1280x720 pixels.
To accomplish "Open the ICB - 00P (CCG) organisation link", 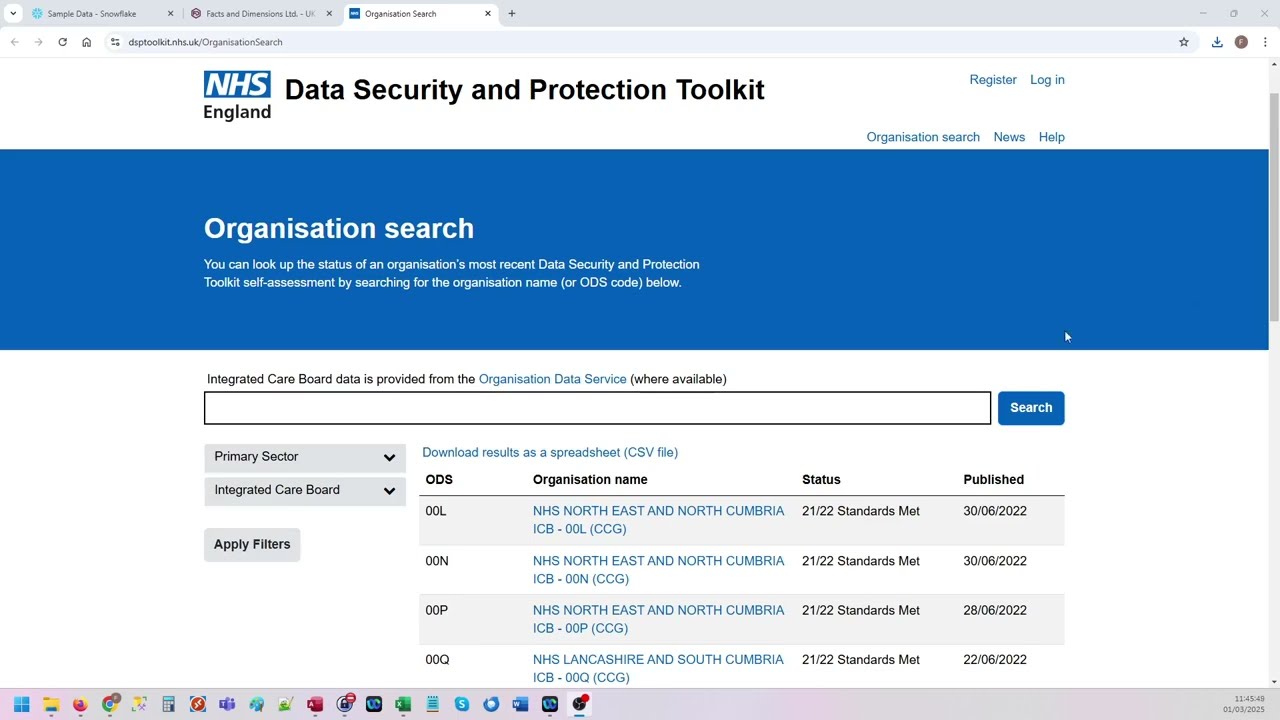I will (658, 619).
